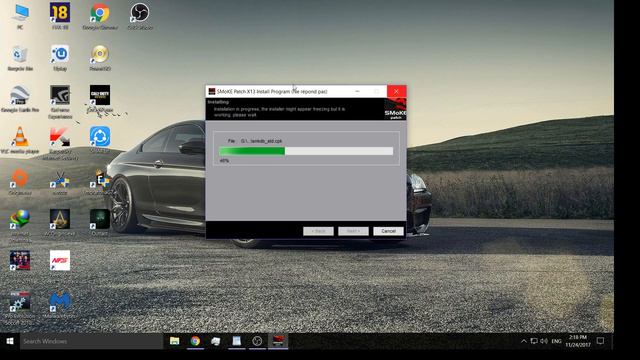
Task: Launch the Google Earth Pro shortcut
Action: pyautogui.click(x=20, y=99)
